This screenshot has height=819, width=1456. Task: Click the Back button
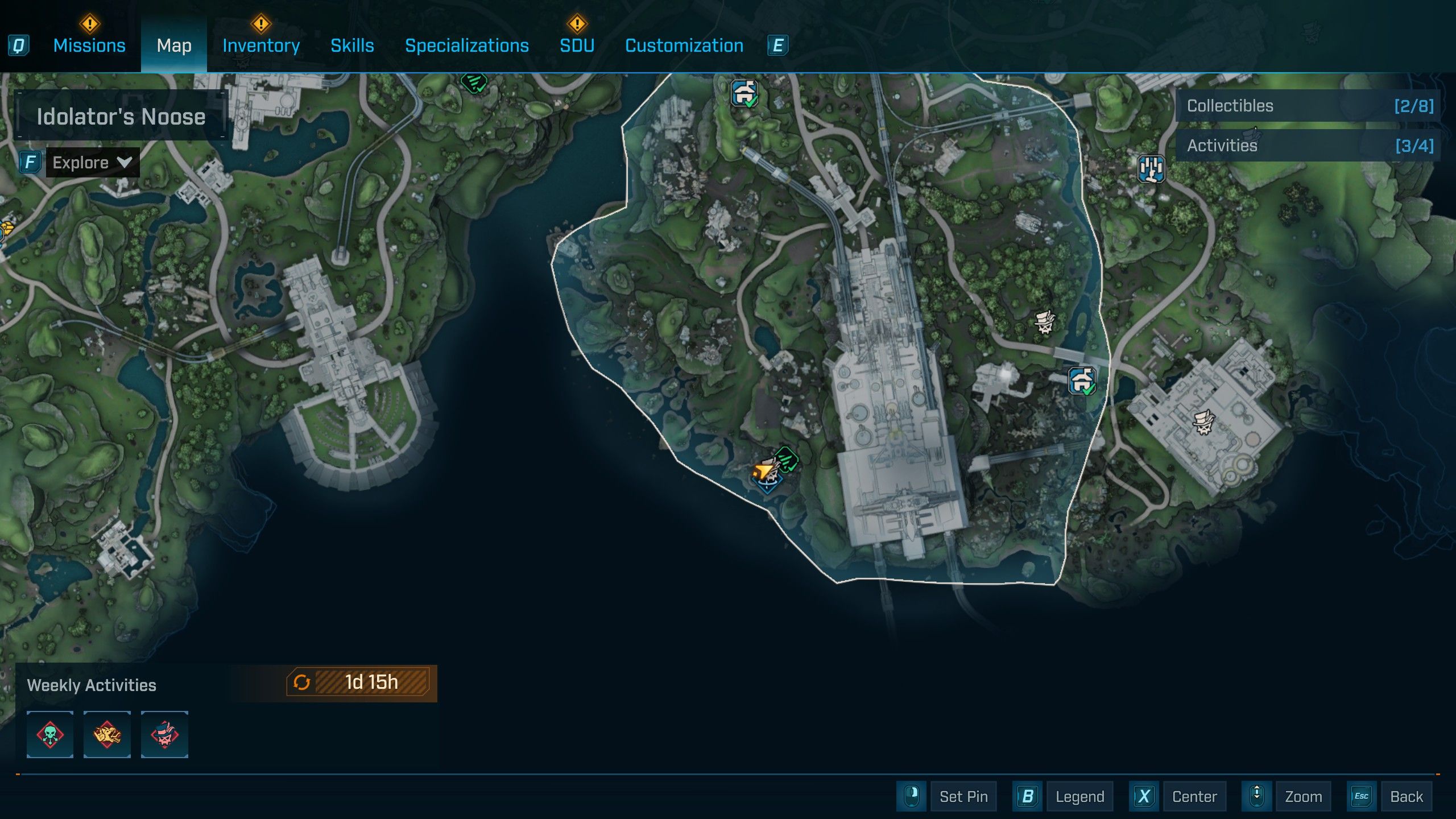(x=1405, y=796)
